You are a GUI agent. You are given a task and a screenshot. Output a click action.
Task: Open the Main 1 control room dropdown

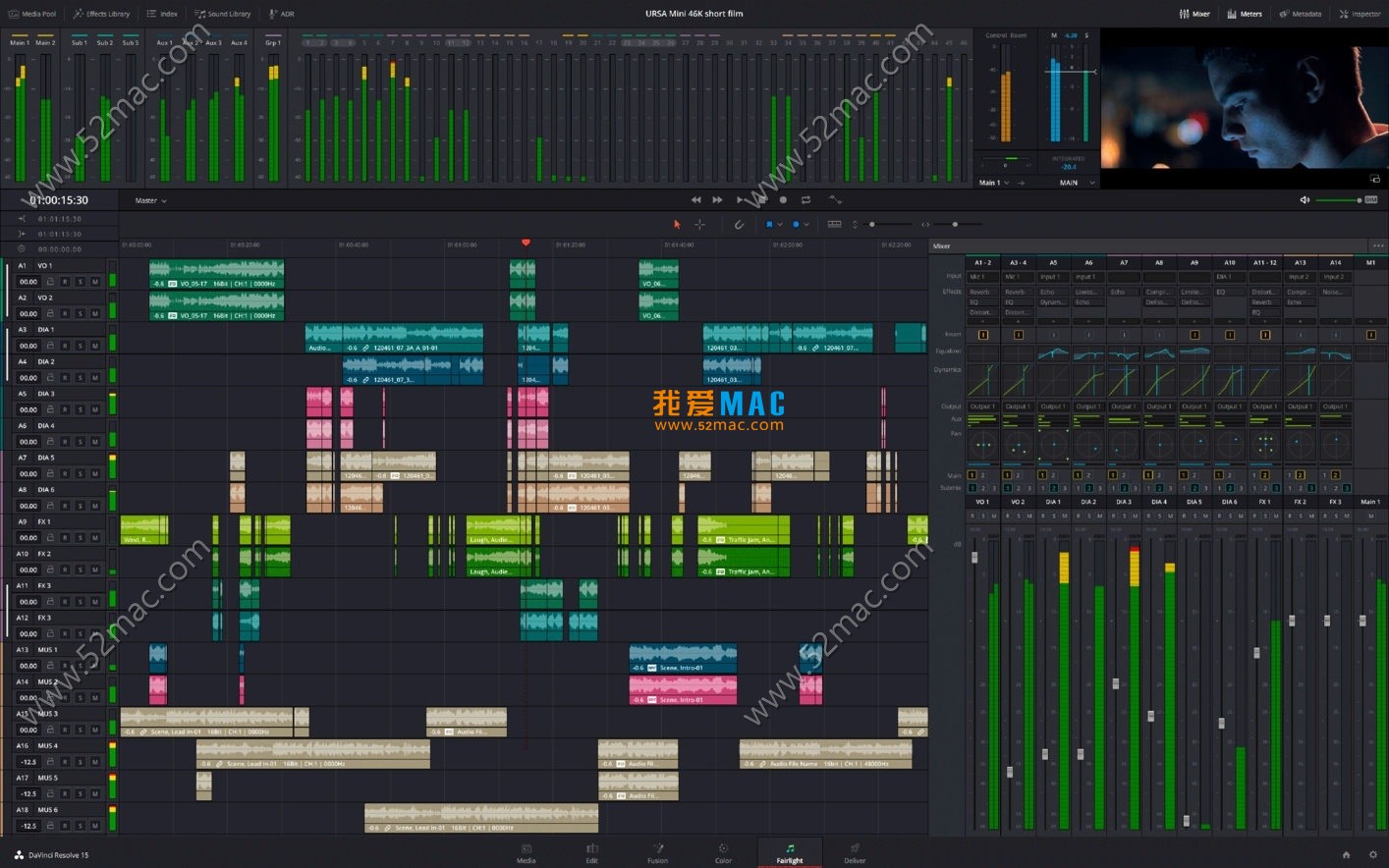click(x=994, y=183)
